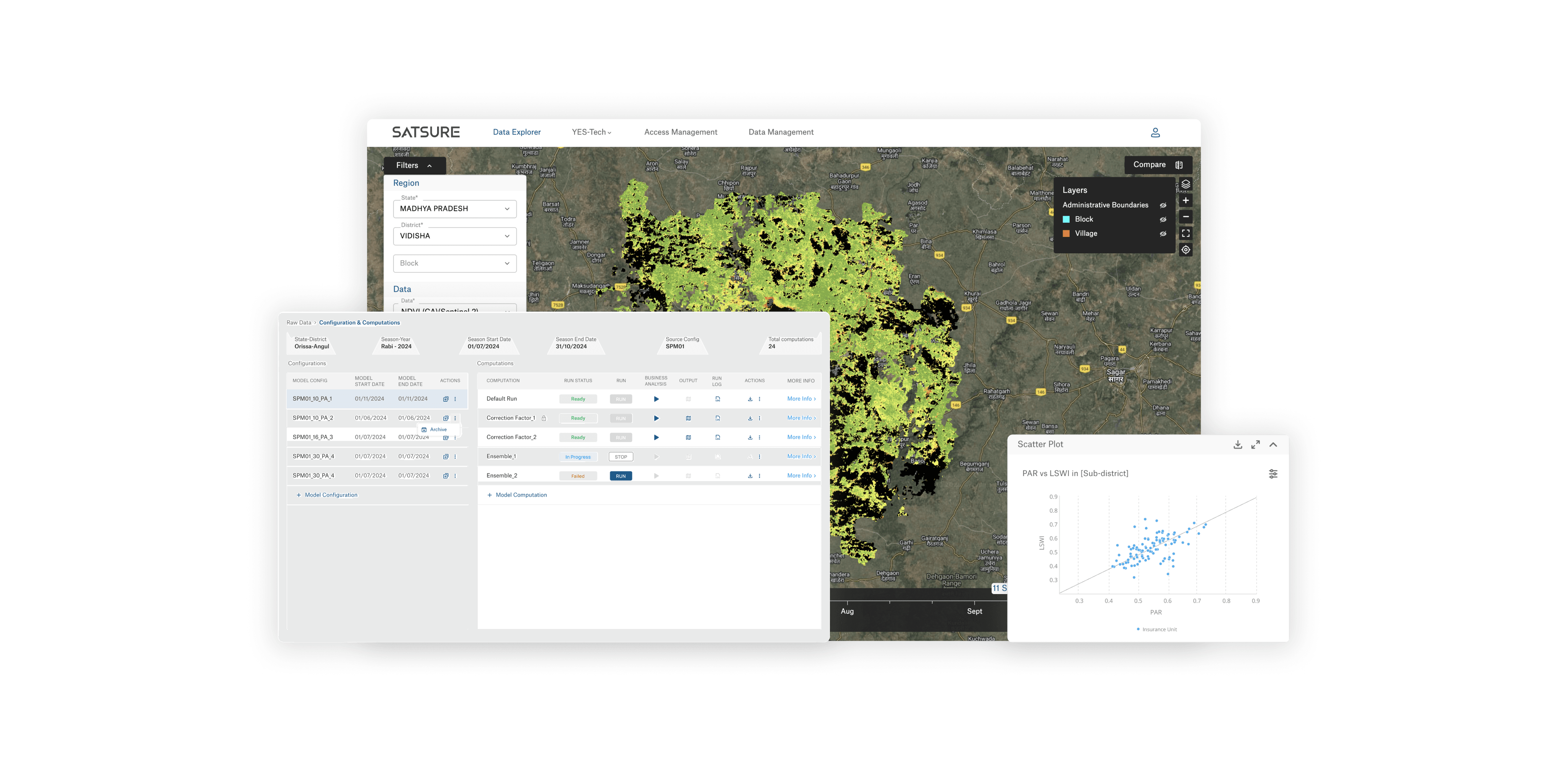Open the State dropdown MADHYA PRADESH
The image size is (1568, 760).
455,209
